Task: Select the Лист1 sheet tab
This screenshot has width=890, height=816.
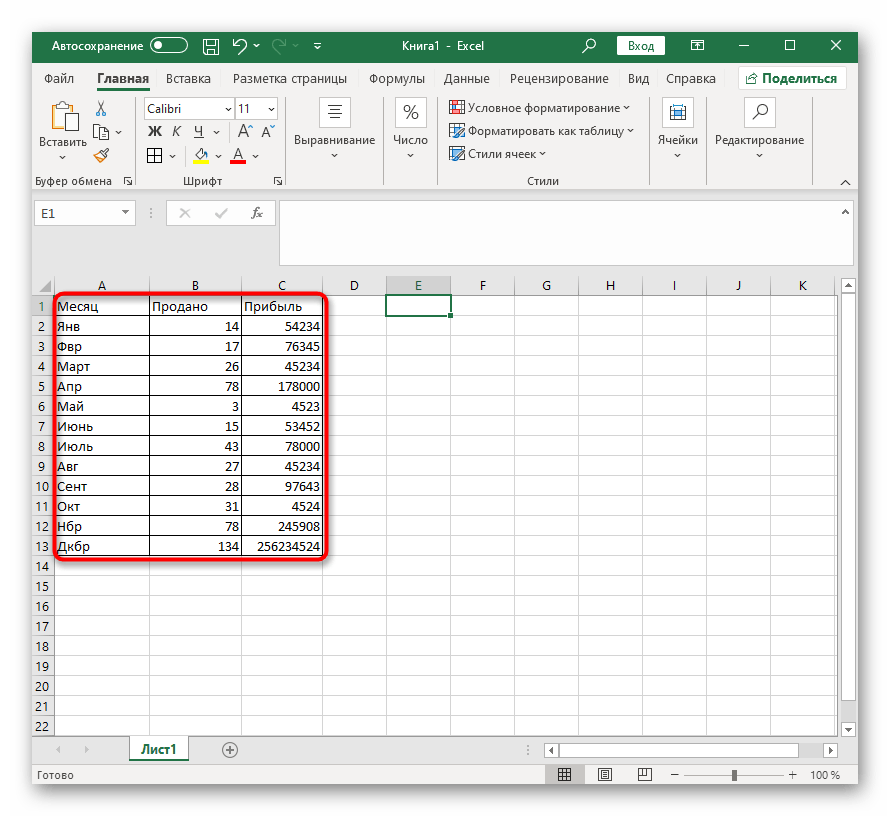Action: click(159, 750)
